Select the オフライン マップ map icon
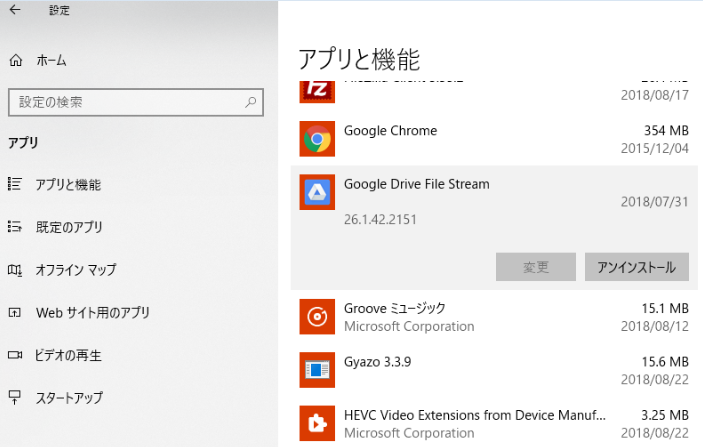 coord(14,269)
